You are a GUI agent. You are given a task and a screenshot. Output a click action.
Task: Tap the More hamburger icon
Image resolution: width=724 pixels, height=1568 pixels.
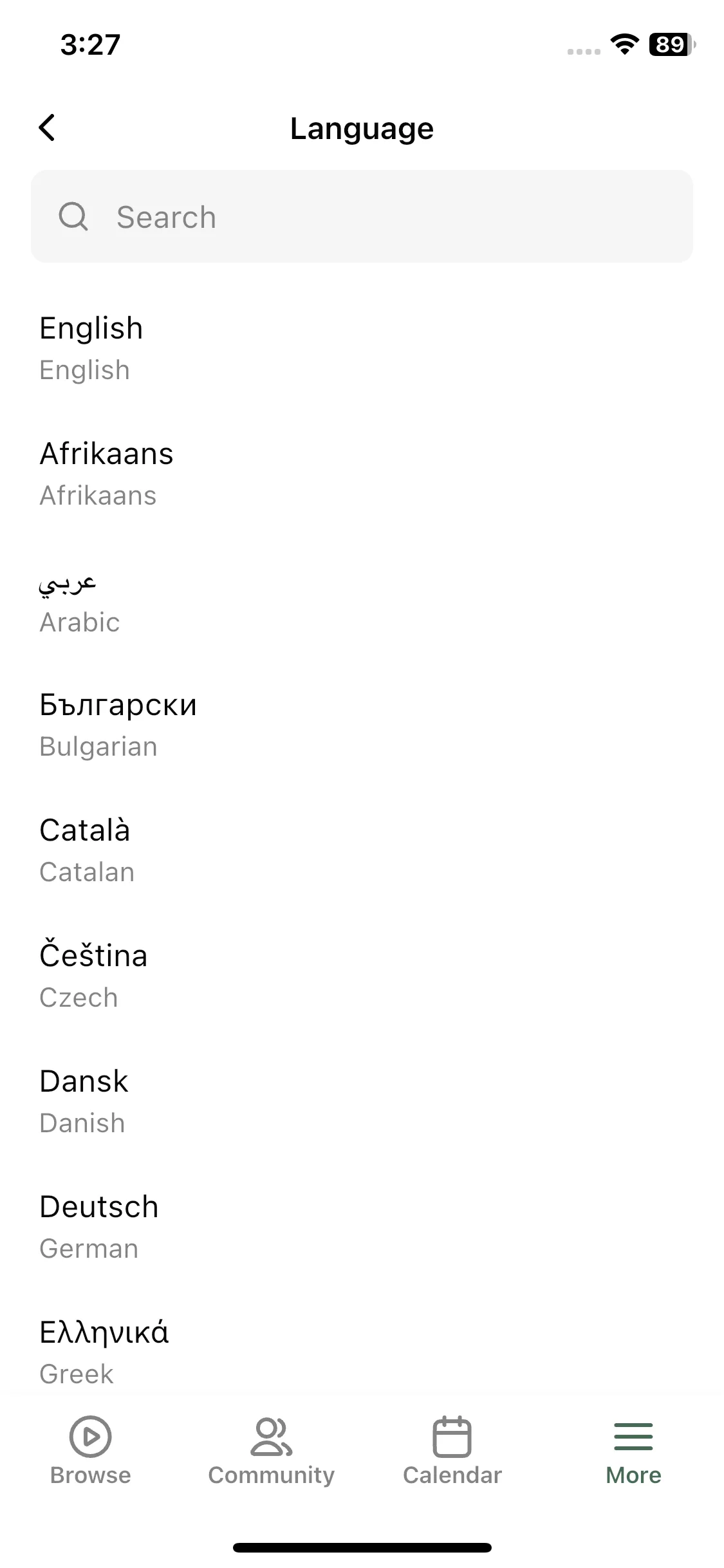633,1436
